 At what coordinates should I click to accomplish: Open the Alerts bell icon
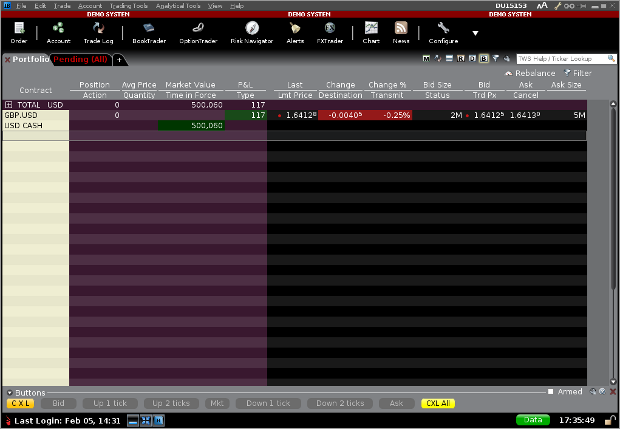coord(295,32)
